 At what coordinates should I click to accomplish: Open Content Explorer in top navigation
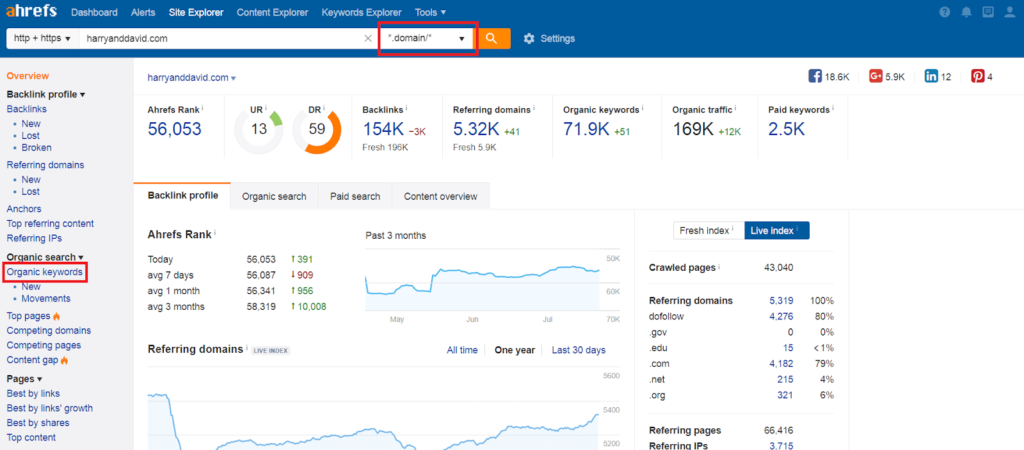pos(272,12)
